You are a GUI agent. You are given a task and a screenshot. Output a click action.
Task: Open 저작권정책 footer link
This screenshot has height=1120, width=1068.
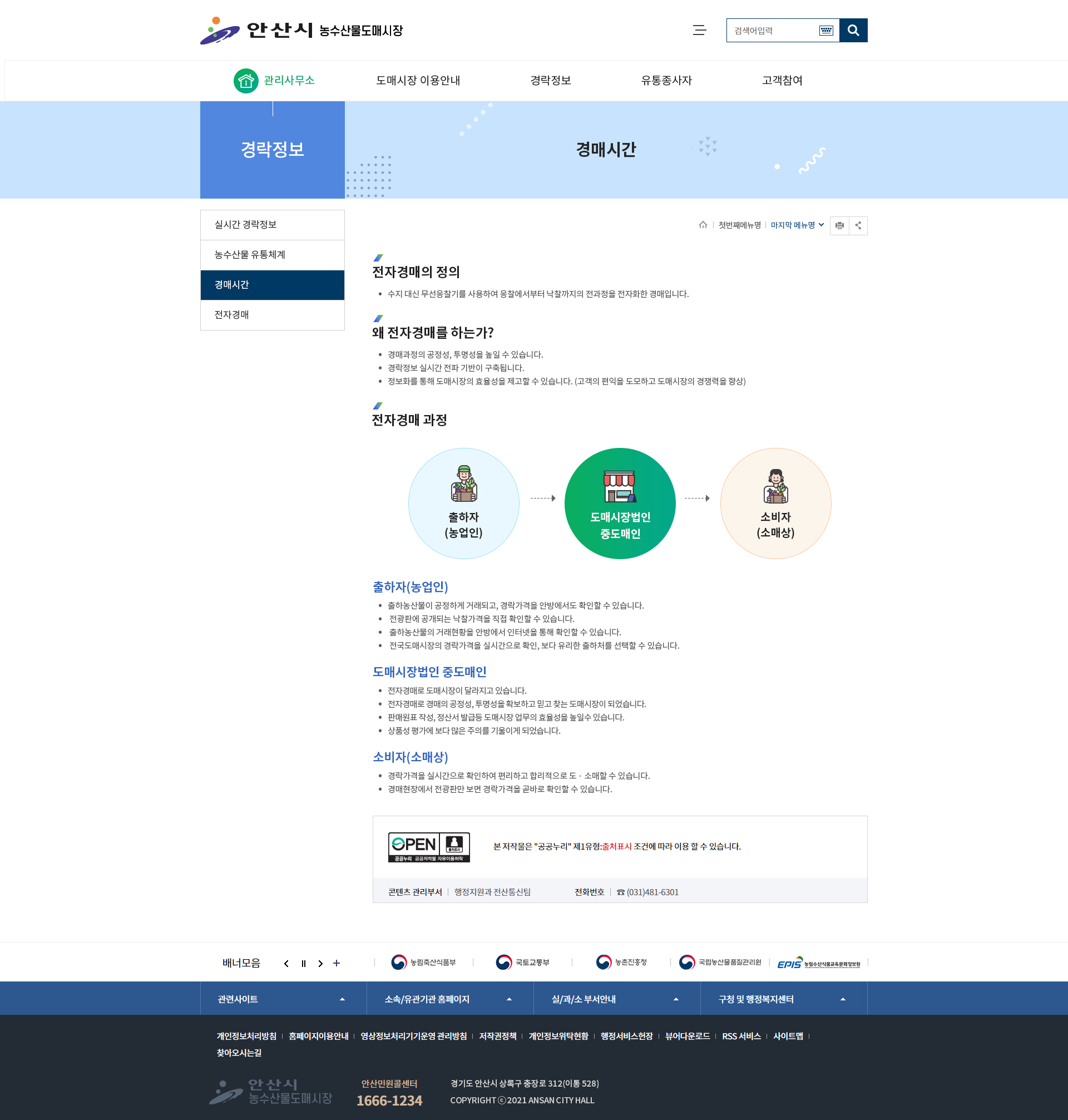pyautogui.click(x=497, y=1037)
